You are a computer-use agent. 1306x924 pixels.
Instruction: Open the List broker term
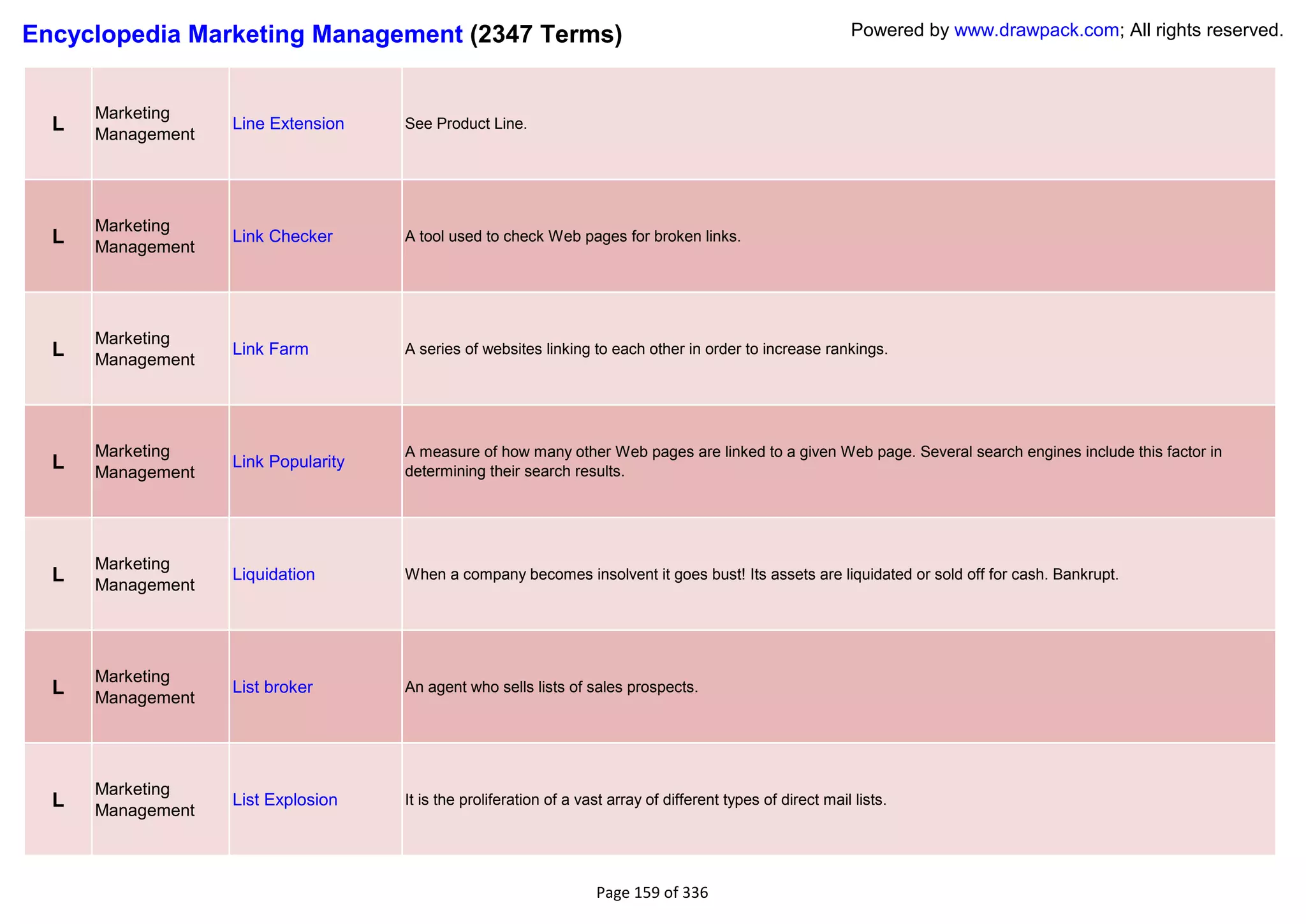272,687
